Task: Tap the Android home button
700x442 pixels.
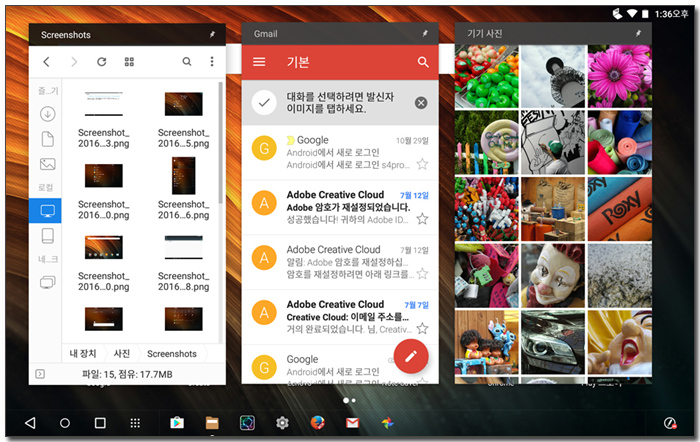Action: tap(65, 423)
